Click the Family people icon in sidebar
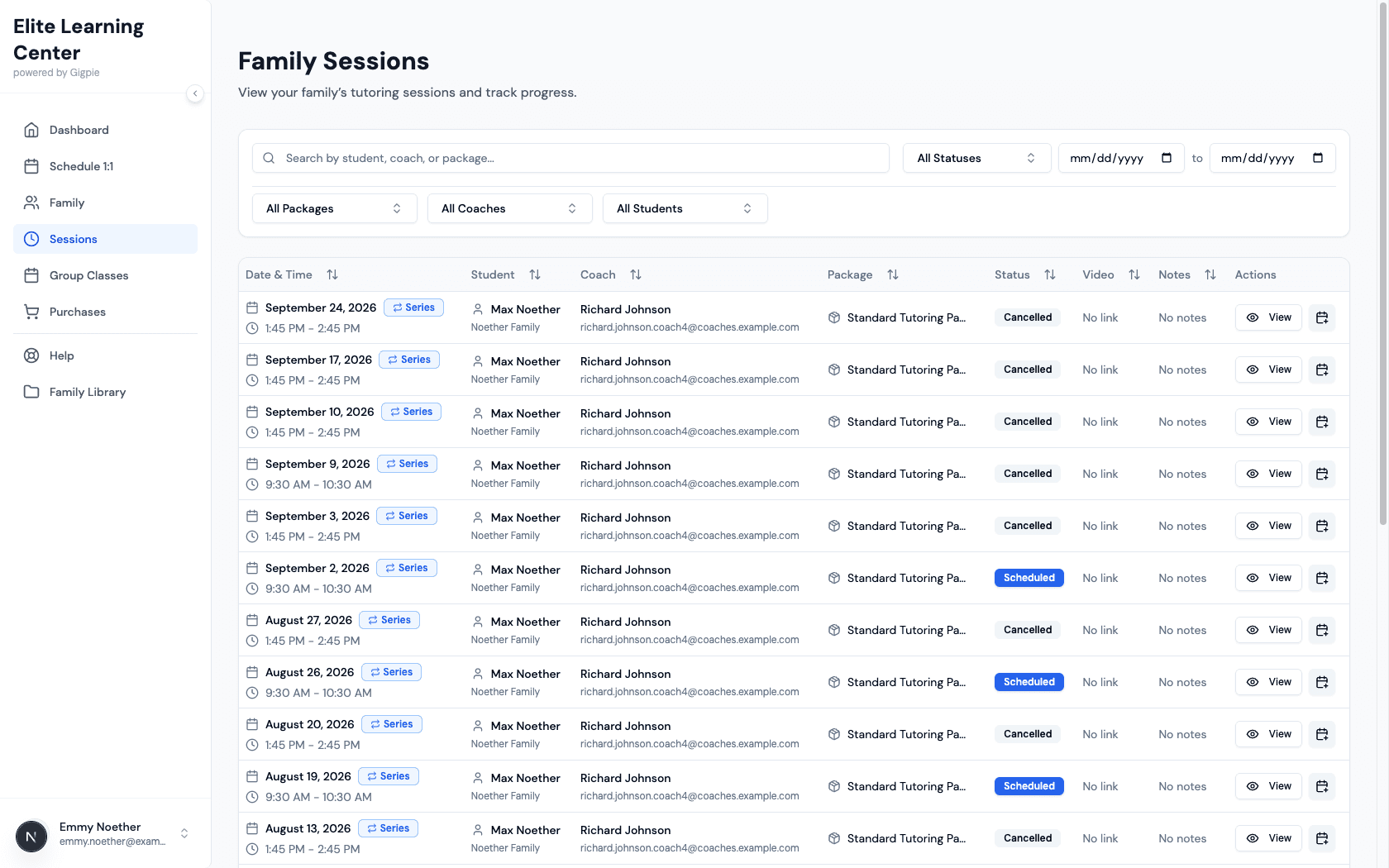This screenshot has width=1389, height=868. click(31, 203)
